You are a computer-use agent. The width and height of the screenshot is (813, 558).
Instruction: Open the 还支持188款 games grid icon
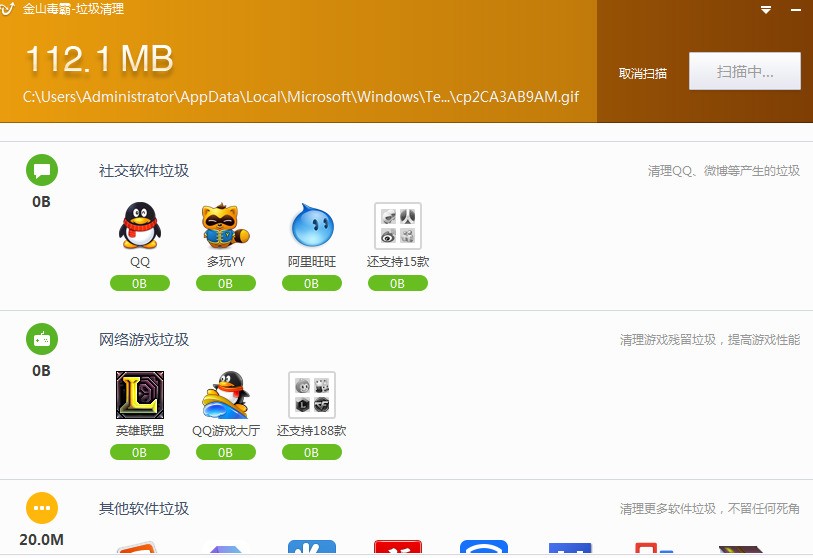point(312,395)
